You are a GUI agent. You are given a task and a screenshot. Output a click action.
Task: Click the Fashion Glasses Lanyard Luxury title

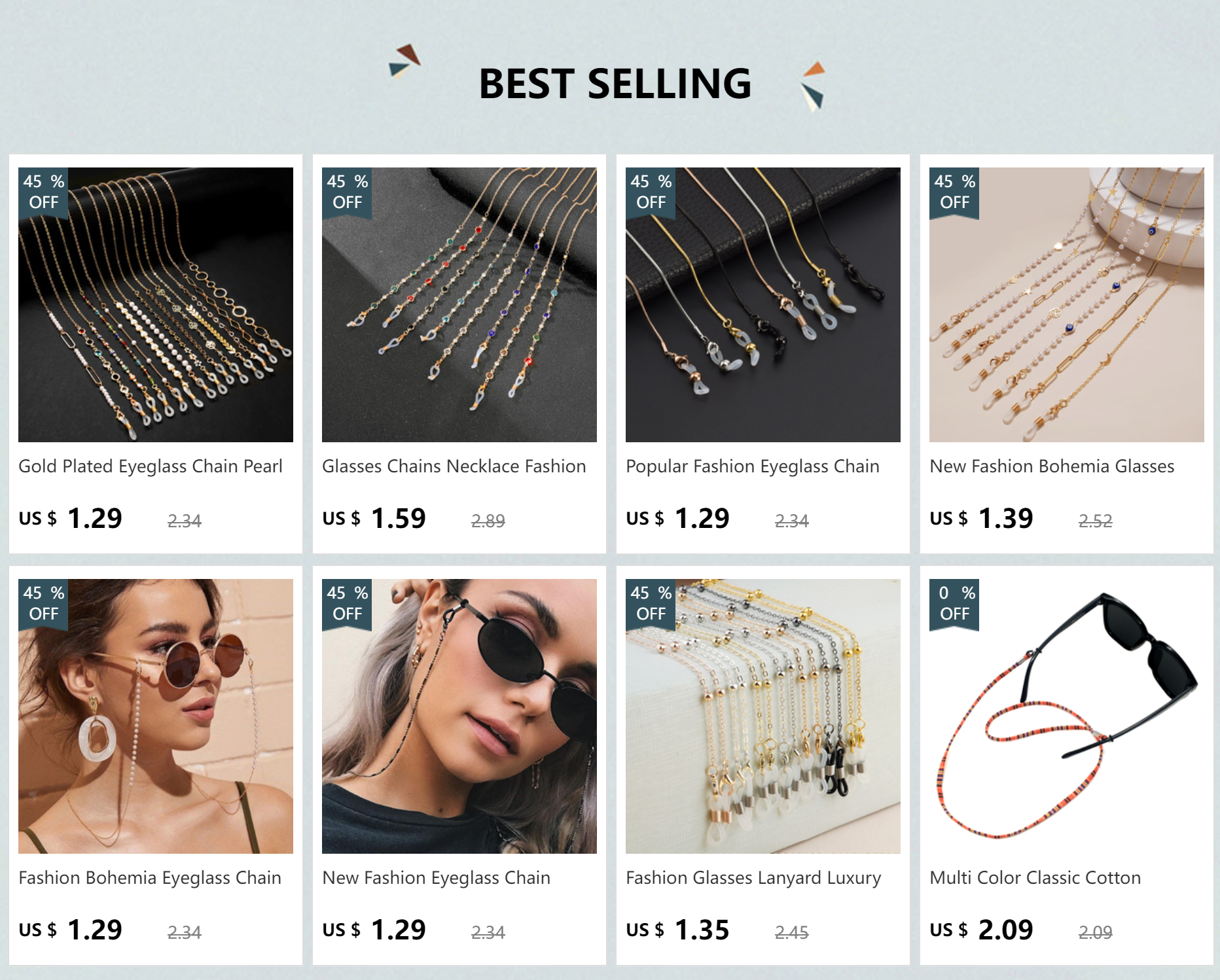[753, 878]
